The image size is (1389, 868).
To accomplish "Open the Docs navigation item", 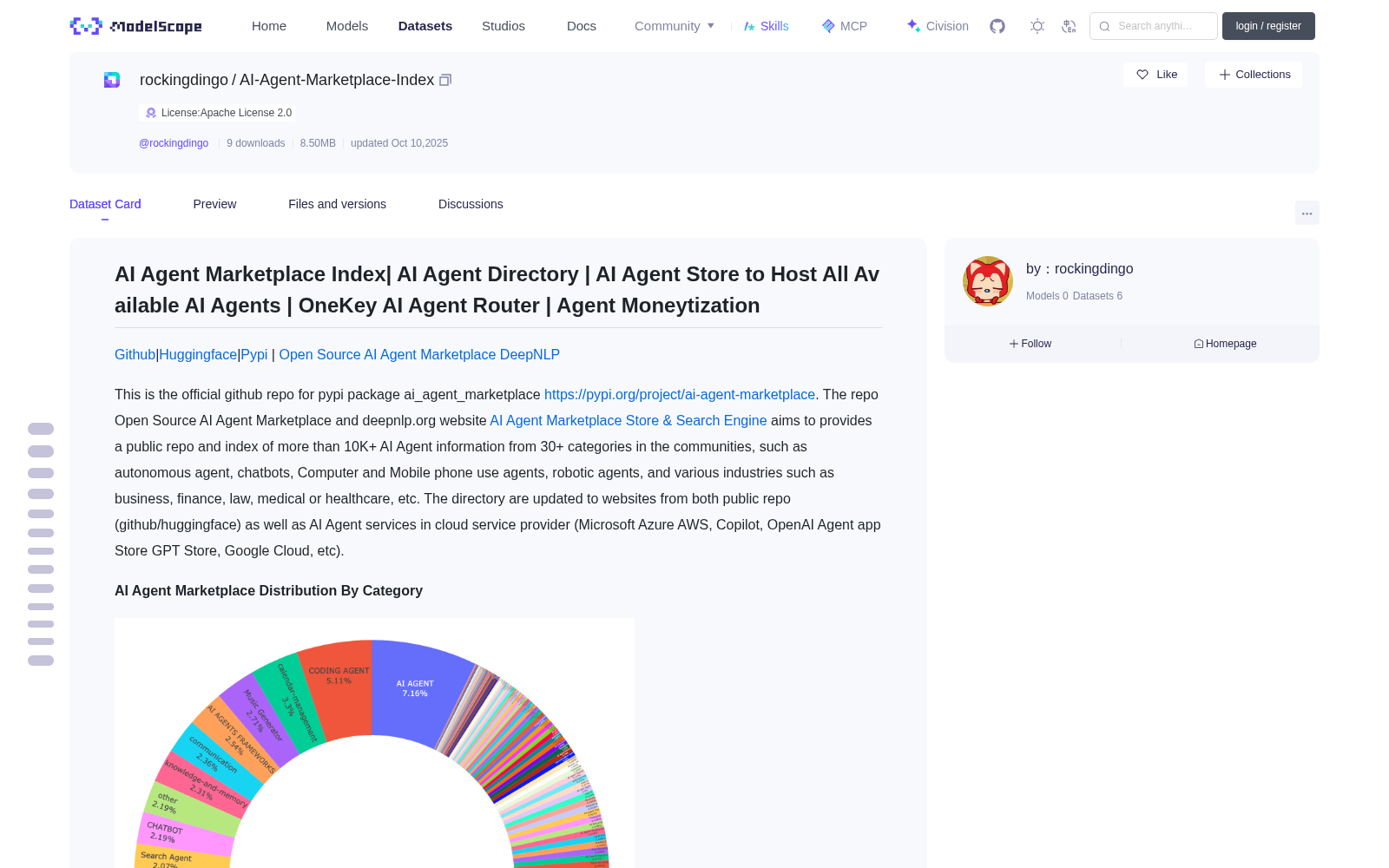I will tap(582, 26).
